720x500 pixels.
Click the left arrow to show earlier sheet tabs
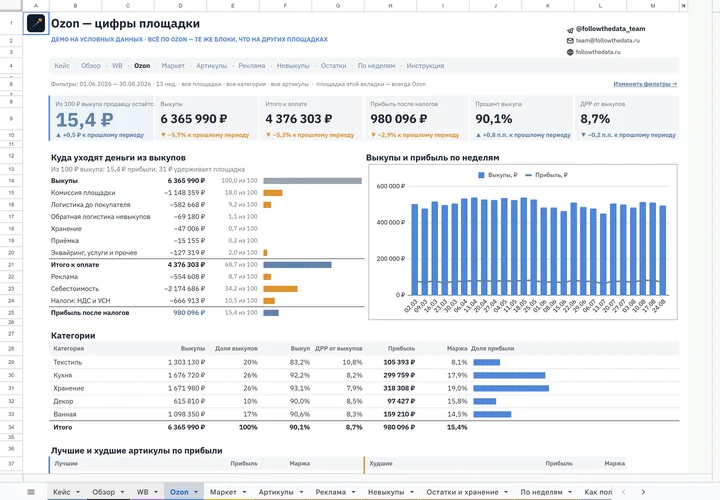[x=623, y=492]
